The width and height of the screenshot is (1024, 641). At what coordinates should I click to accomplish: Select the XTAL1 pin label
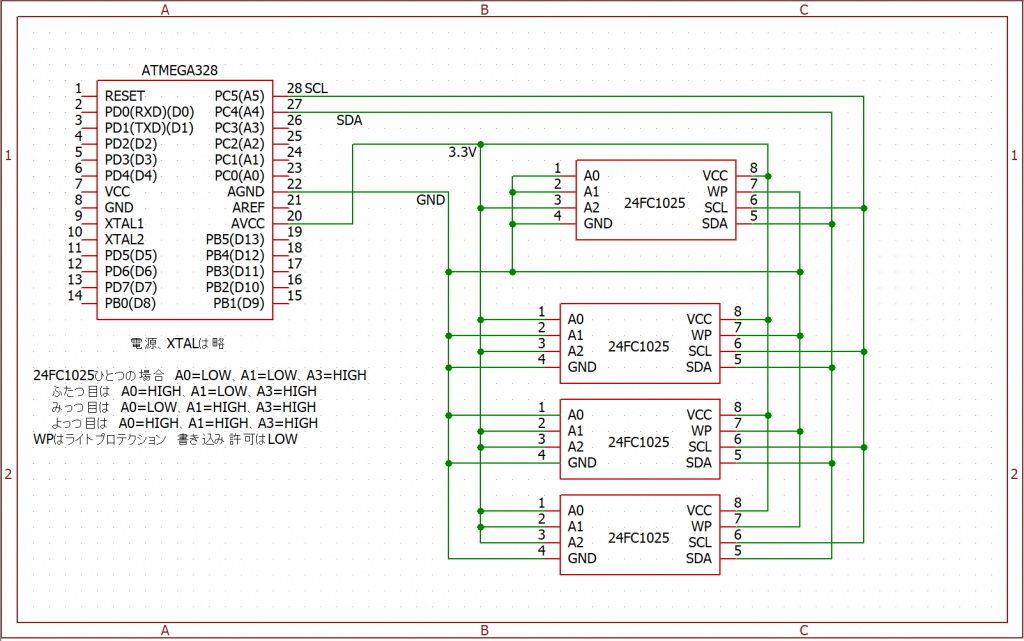[x=124, y=223]
